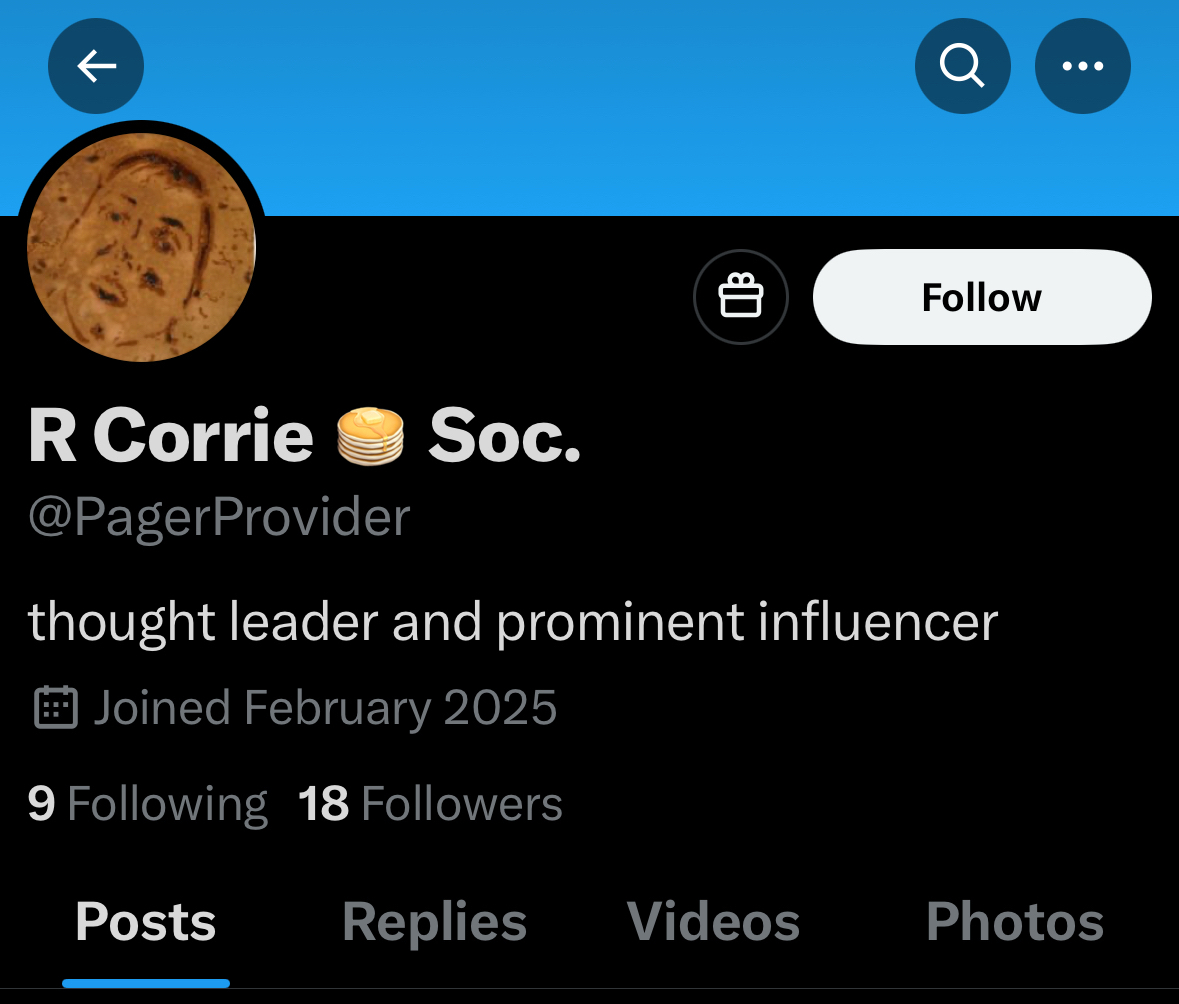Open the three-dot more options menu
This screenshot has width=1179, height=1004.
1082,66
